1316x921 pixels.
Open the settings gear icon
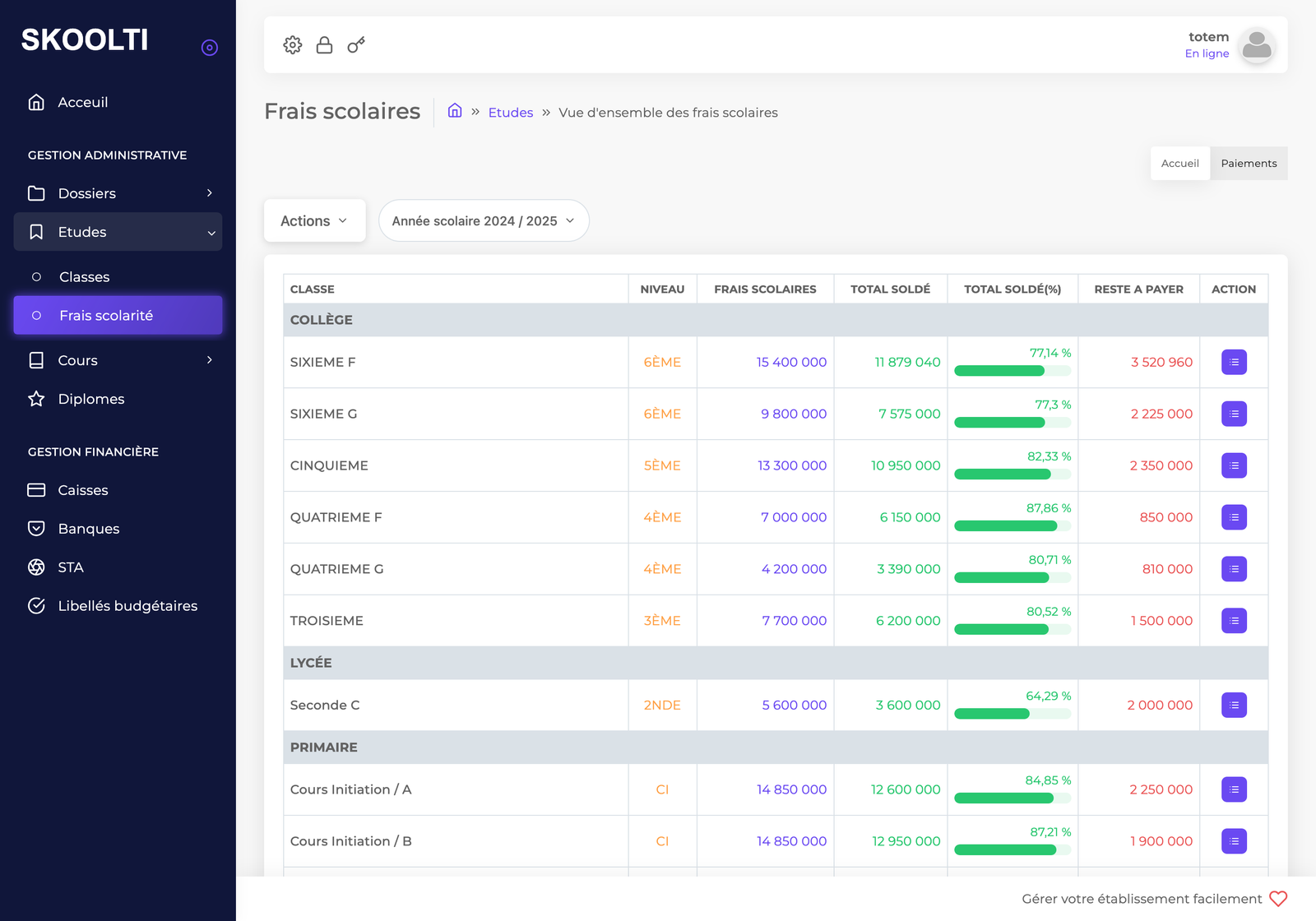[x=293, y=45]
